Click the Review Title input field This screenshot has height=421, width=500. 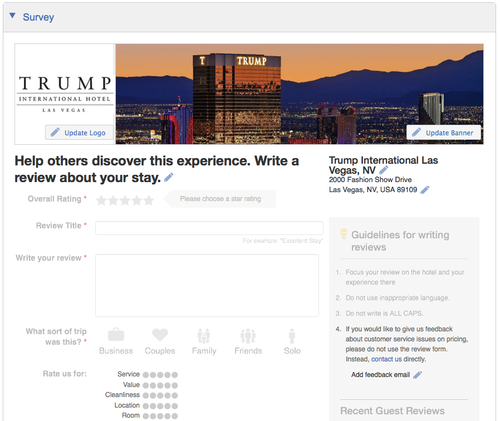point(209,228)
